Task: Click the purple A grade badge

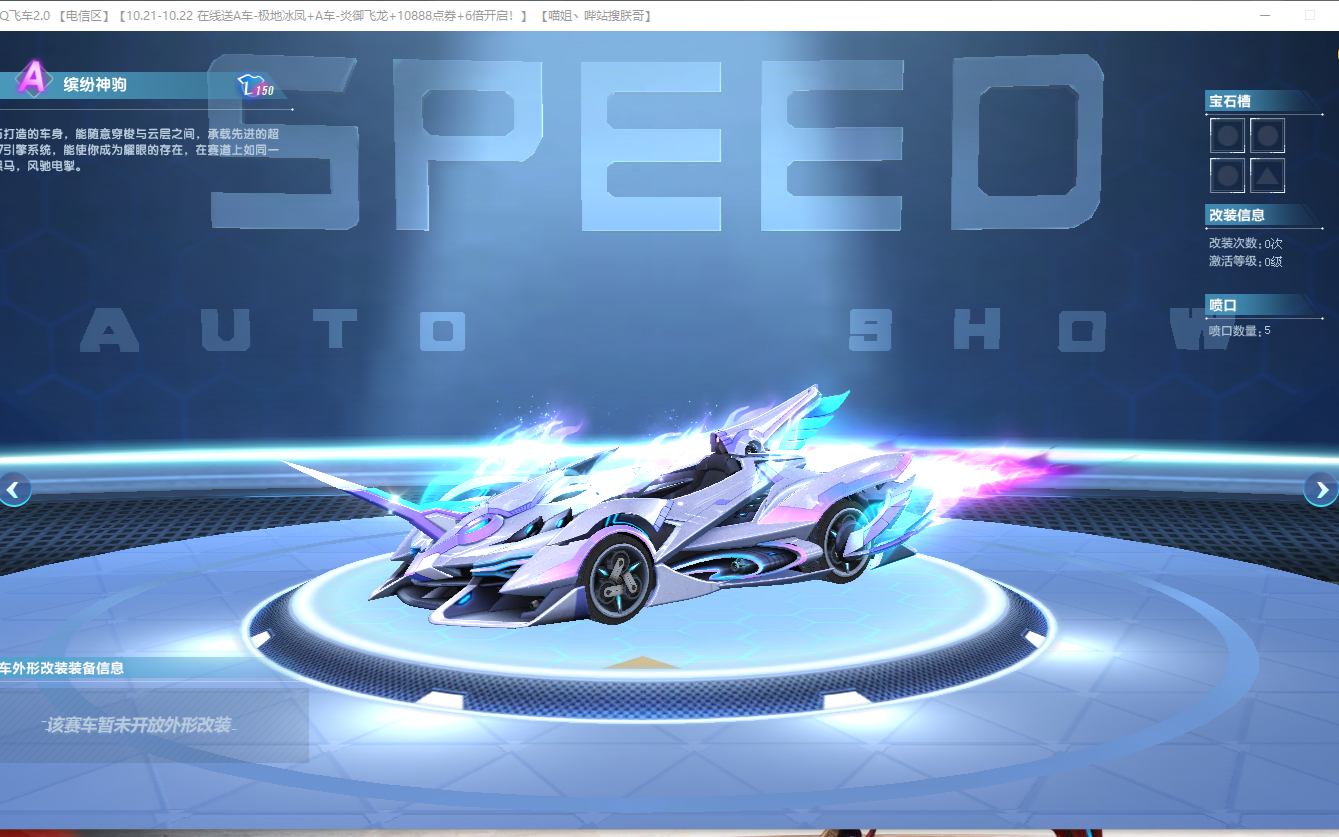Action: coord(34,79)
